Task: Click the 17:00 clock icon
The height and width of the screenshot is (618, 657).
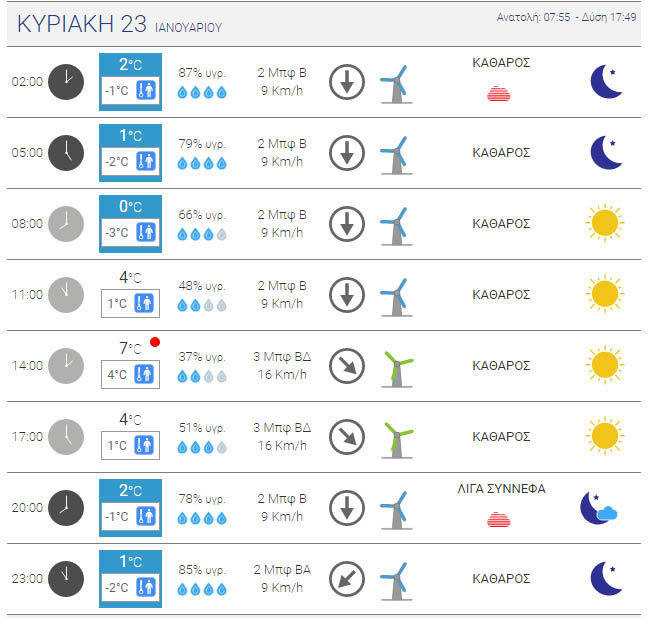Action: (67, 436)
